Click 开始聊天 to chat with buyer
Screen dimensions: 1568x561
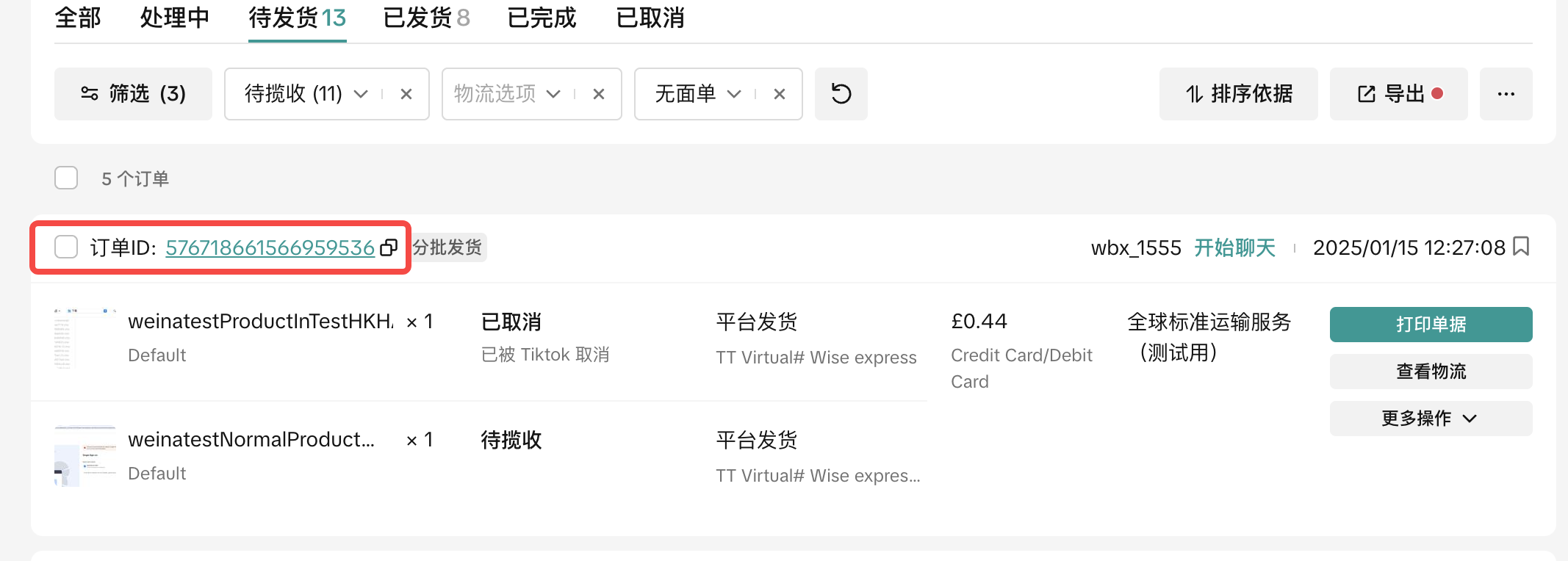point(1234,248)
